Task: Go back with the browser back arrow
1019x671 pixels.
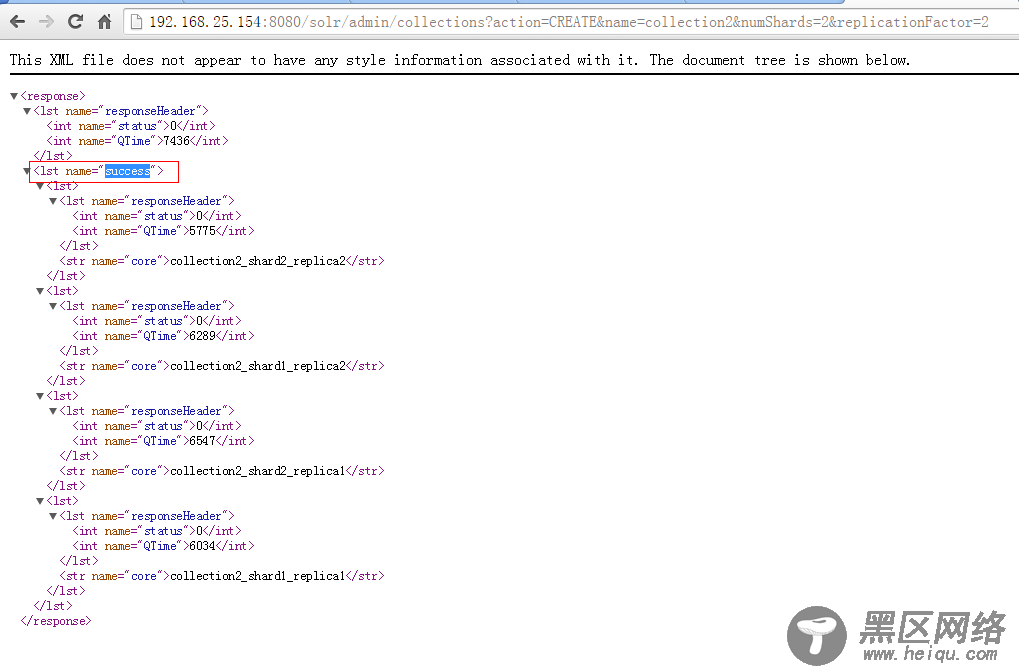Action: 18,22
